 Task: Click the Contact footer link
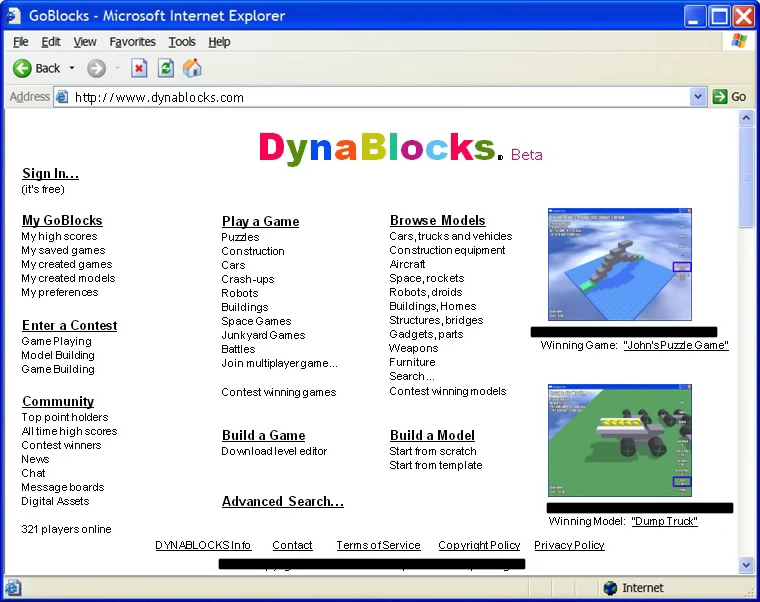click(292, 545)
